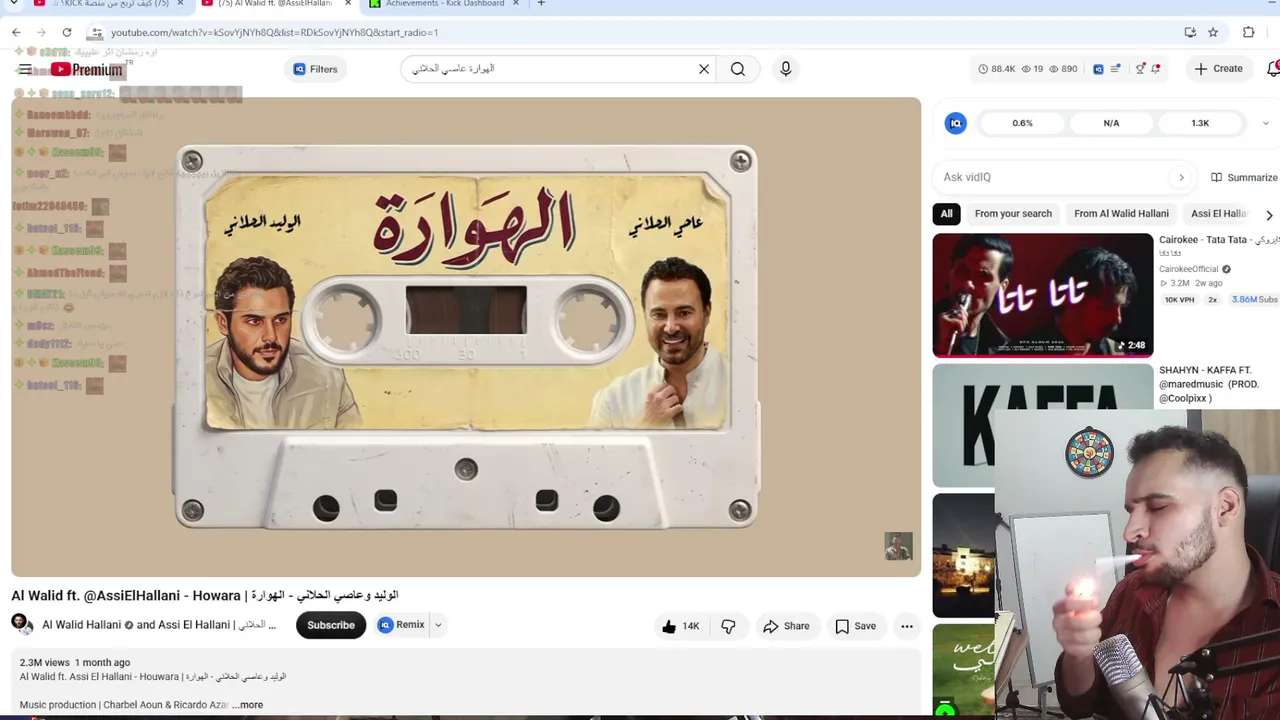Switch to the KICK YouTube tab
Screen dimensions: 1280x720
click(x=108, y=4)
